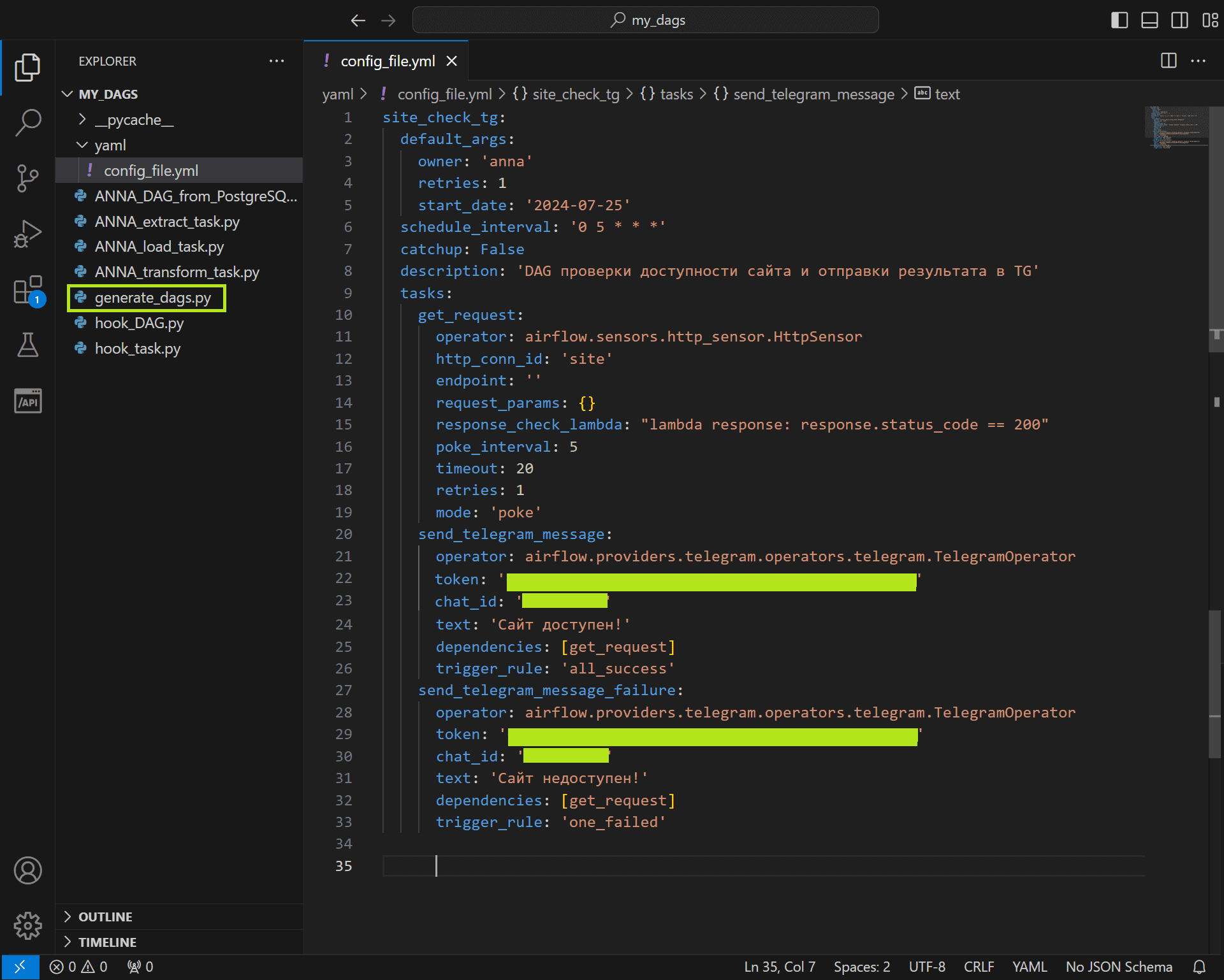Open hook_task.py file

click(x=179, y=349)
